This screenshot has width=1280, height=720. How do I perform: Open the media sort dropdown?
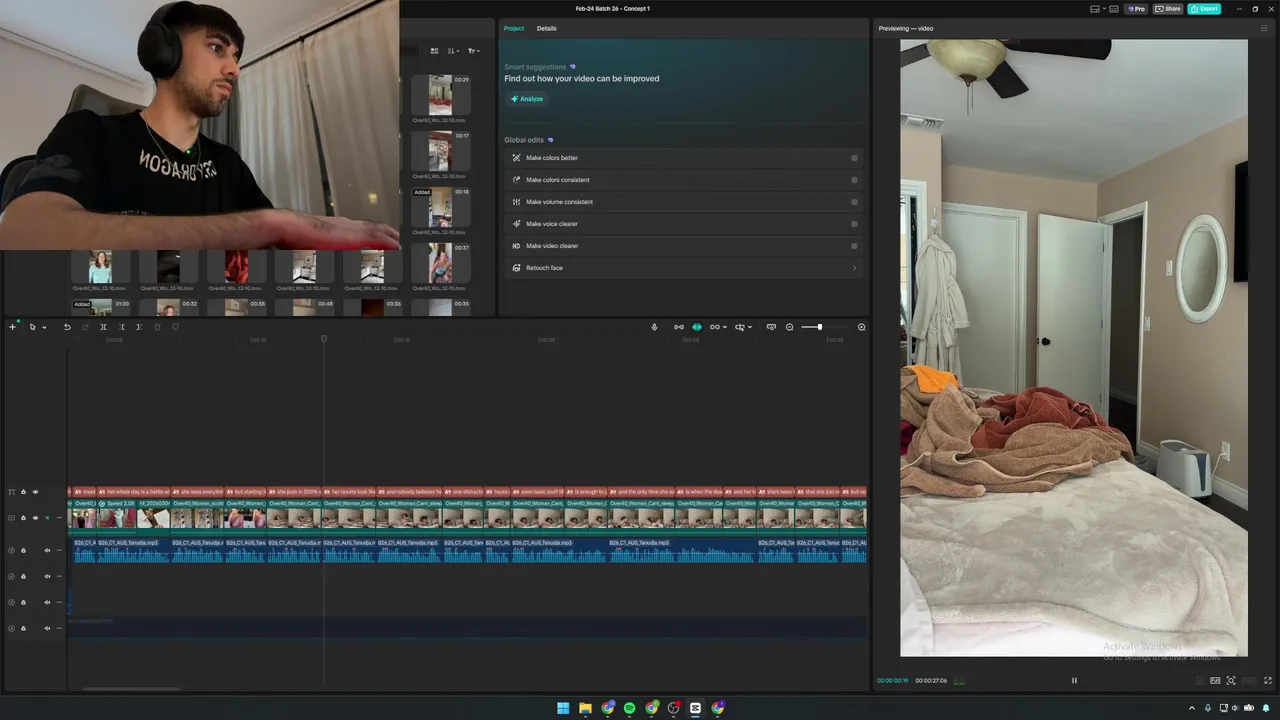(x=453, y=51)
